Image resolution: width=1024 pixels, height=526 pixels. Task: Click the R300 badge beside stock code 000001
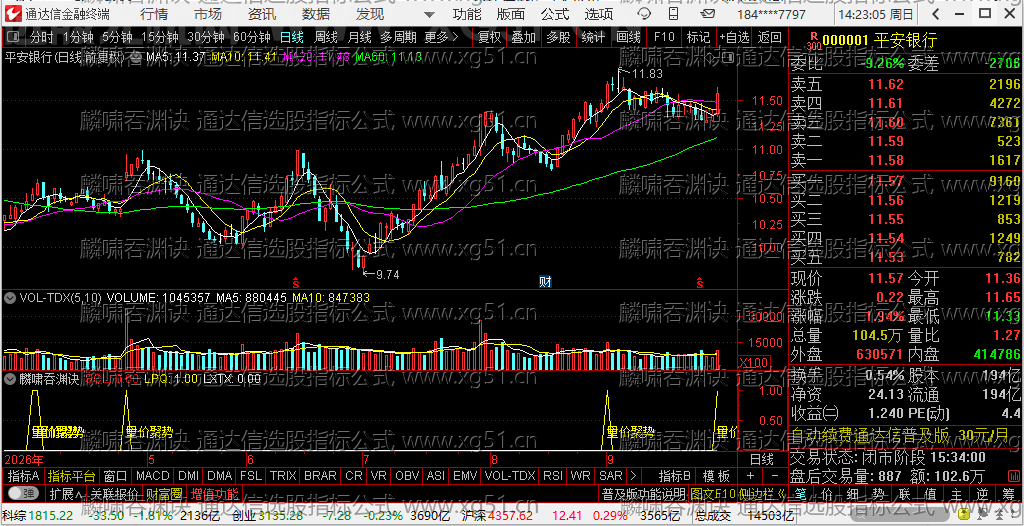pos(812,41)
